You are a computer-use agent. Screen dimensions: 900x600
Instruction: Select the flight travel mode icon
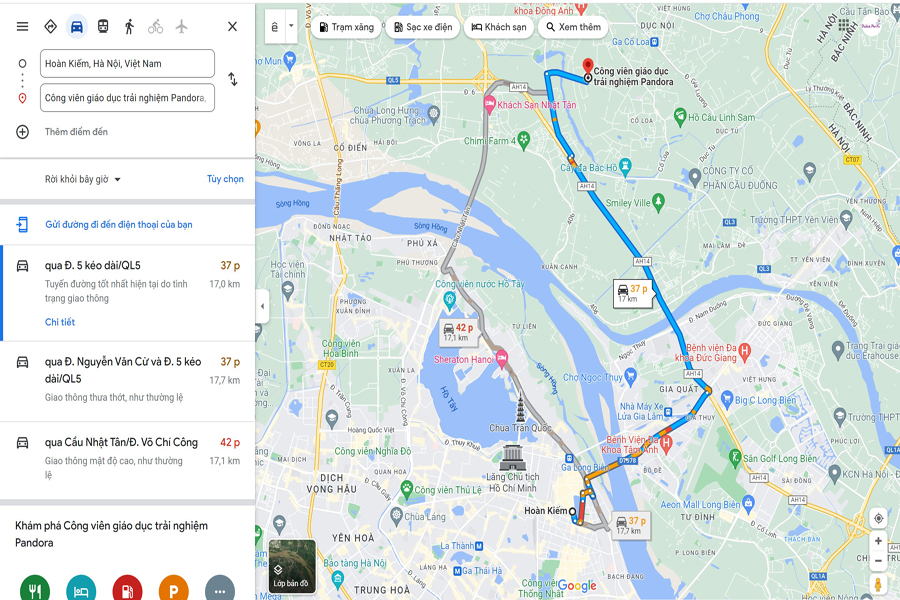point(181,26)
